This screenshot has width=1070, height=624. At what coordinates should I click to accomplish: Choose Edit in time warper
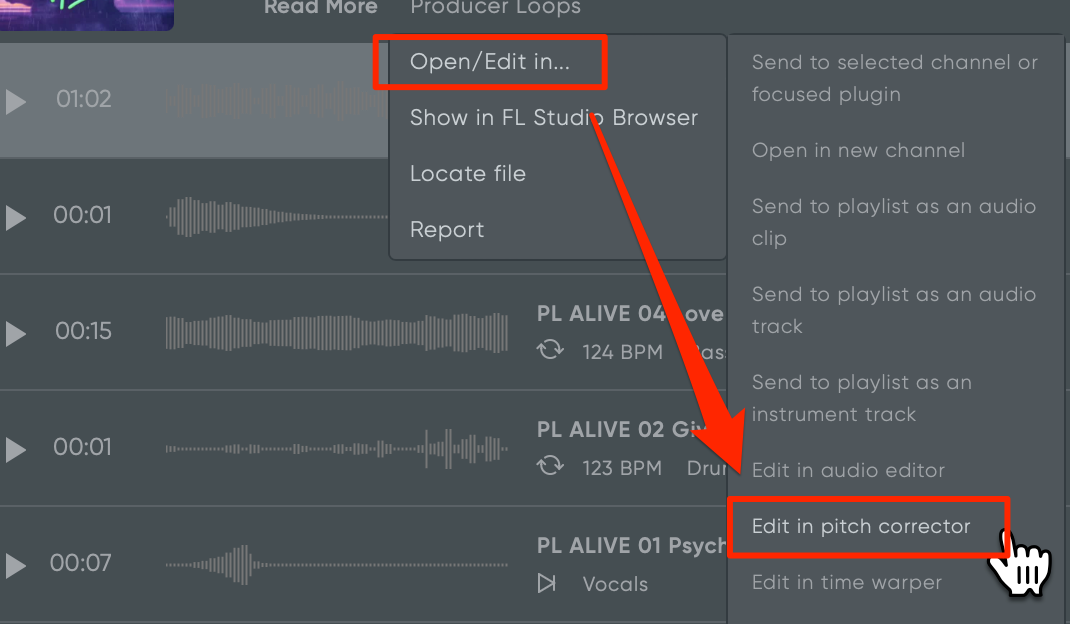(x=847, y=582)
